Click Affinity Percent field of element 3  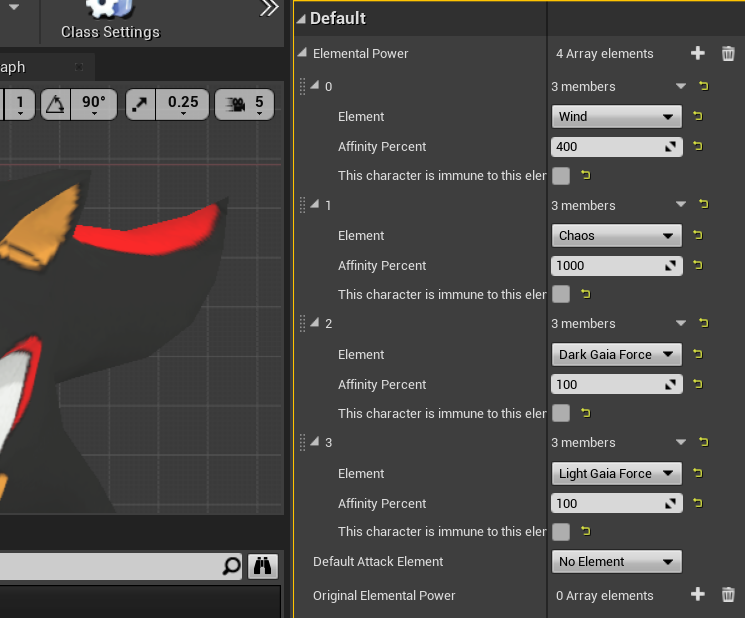click(x=616, y=504)
